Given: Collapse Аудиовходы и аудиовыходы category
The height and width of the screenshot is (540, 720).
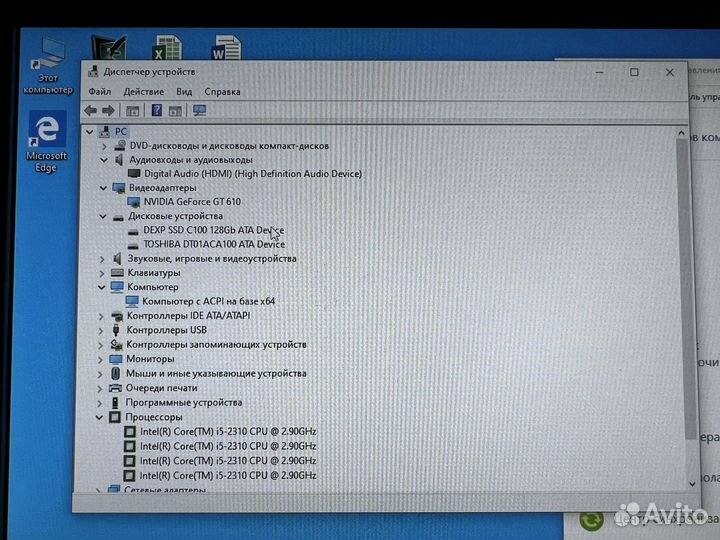Looking at the screenshot, I should tap(104, 160).
